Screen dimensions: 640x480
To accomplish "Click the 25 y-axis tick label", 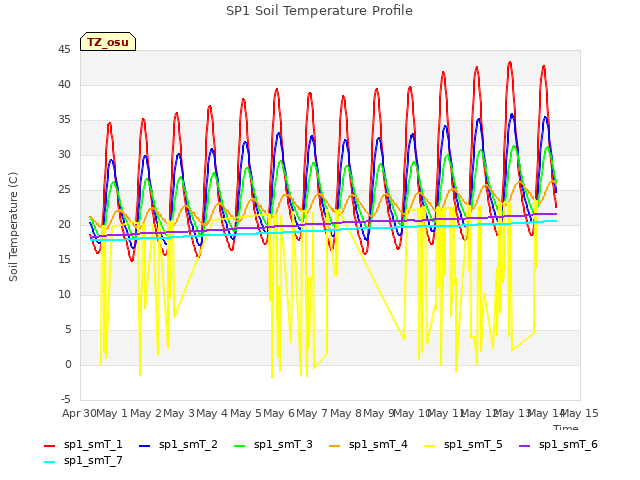I will click(64, 190).
